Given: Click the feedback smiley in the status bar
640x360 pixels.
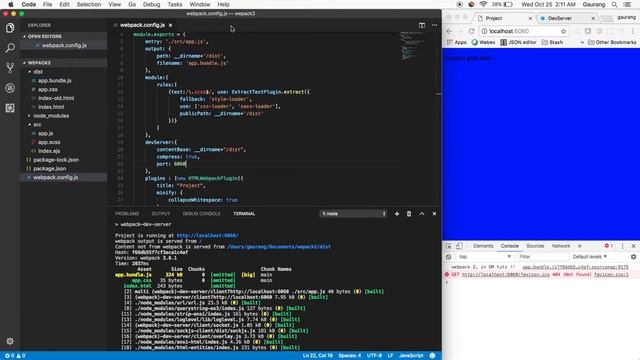Looking at the screenshot, I should 432,356.
